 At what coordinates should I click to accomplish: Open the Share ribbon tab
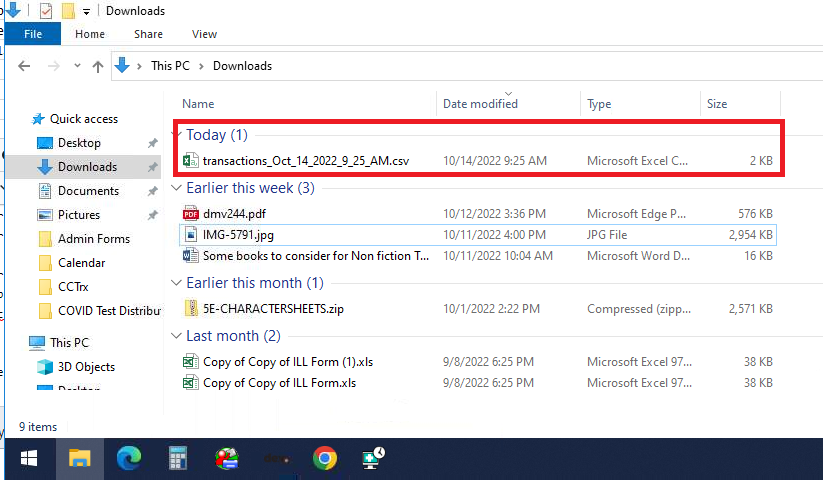pyautogui.click(x=148, y=34)
